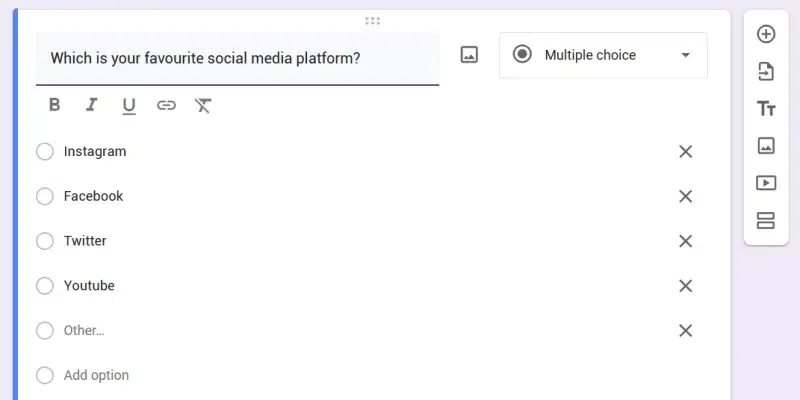
Task: Underline the question text
Action: click(x=129, y=105)
